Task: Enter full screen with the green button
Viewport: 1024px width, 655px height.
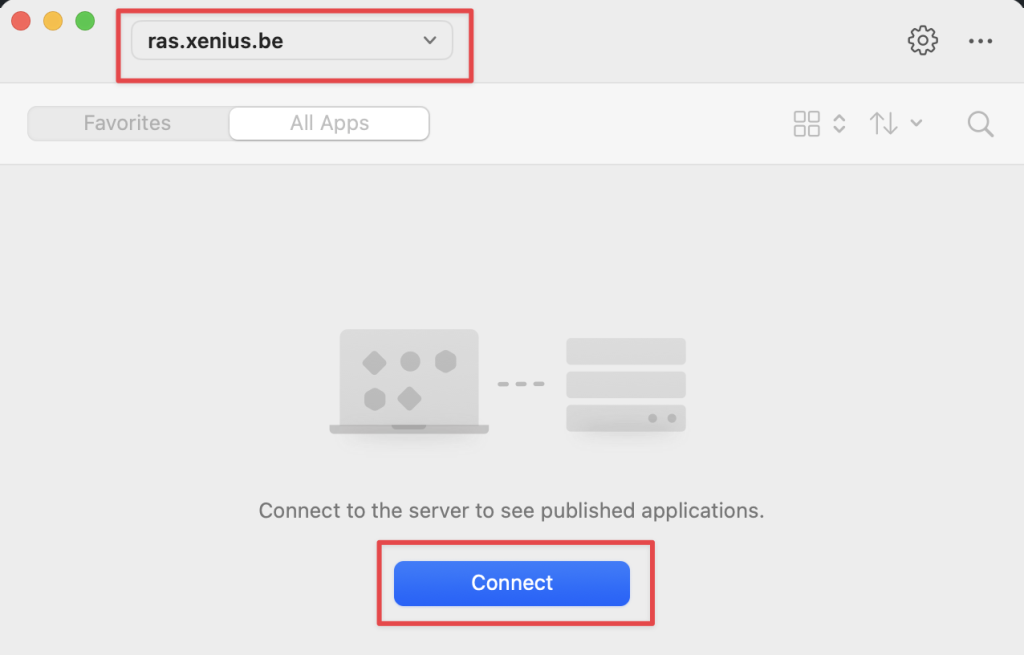Action: (85, 21)
